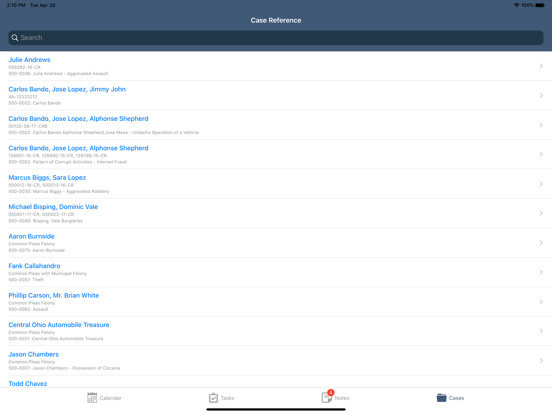Open Carlos Bando, Jose Lopez, Jimmy John case
Screen dimensions: 552x414
point(67,89)
